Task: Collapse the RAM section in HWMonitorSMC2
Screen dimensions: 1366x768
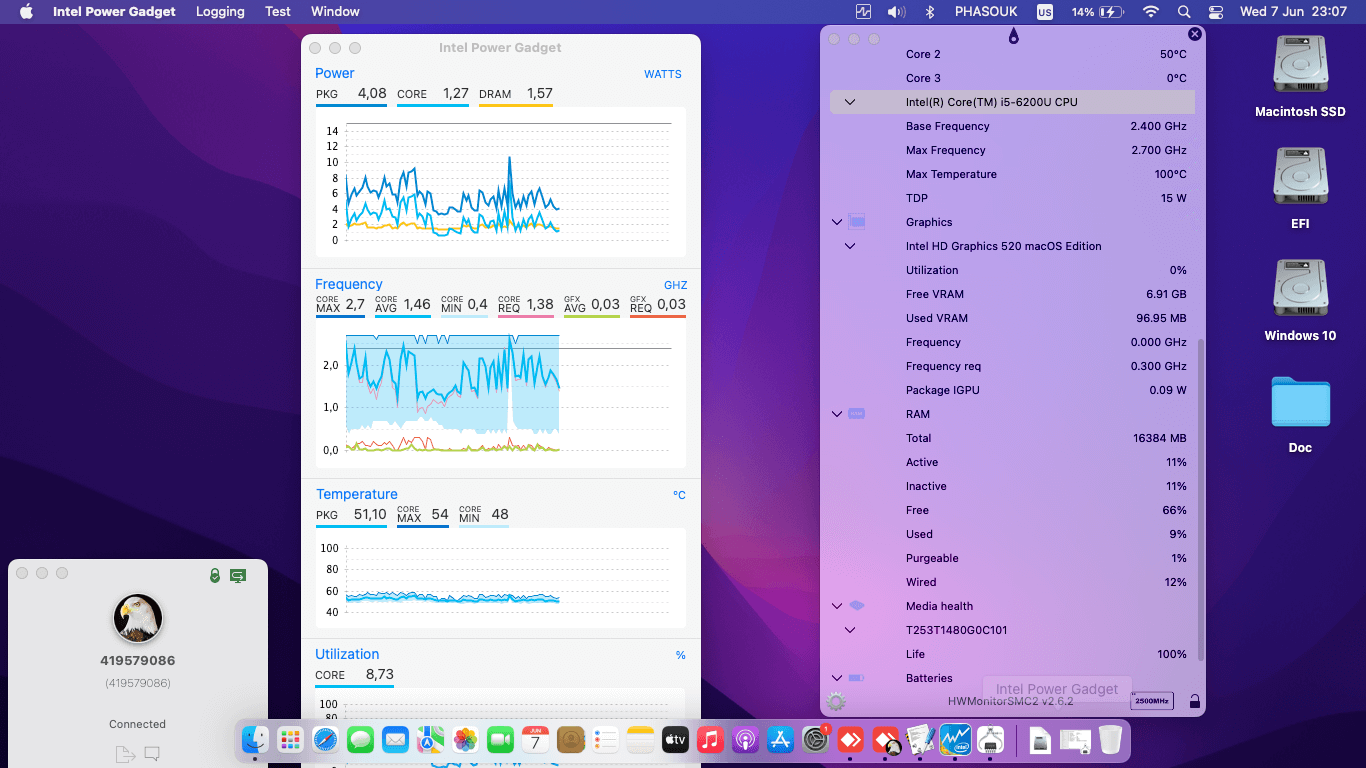Action: (837, 413)
